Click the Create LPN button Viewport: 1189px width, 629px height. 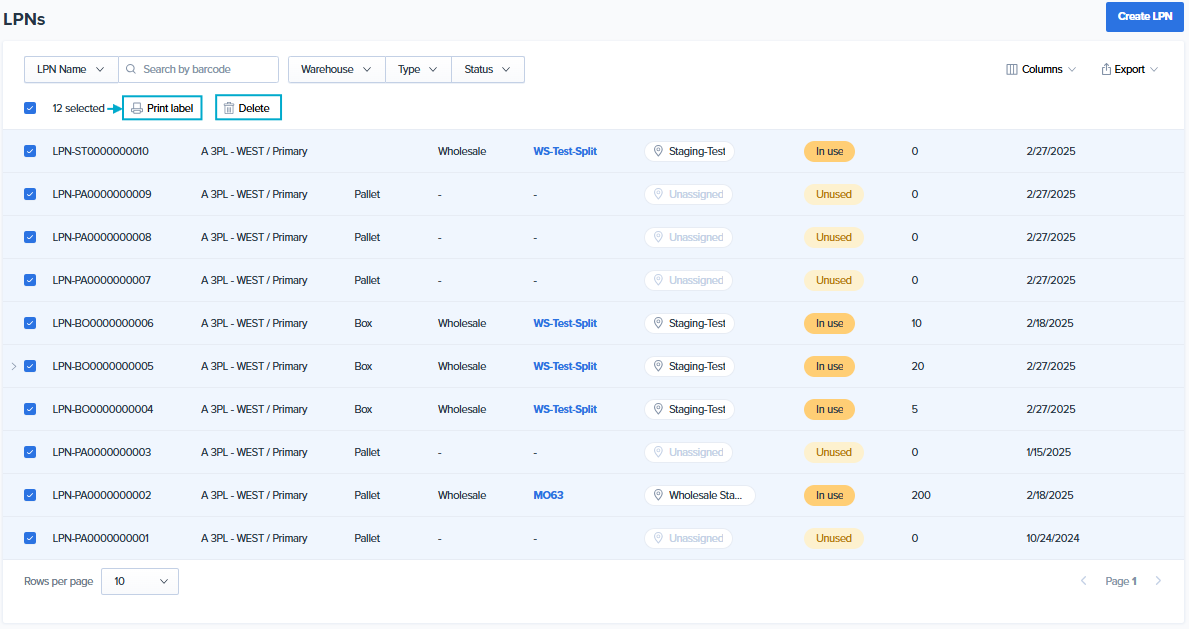coord(1144,17)
